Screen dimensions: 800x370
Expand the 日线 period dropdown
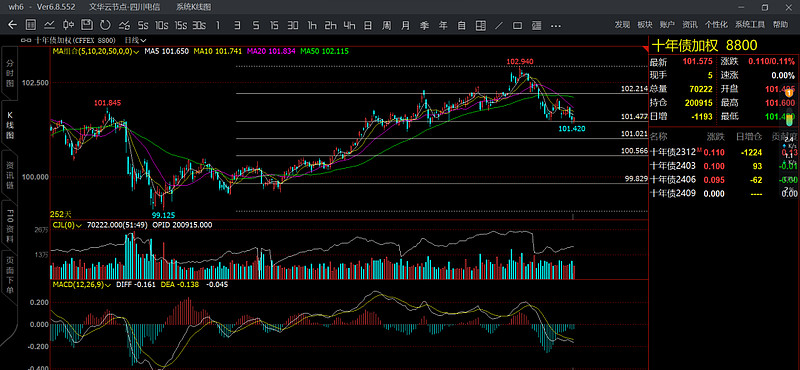click(x=135, y=40)
